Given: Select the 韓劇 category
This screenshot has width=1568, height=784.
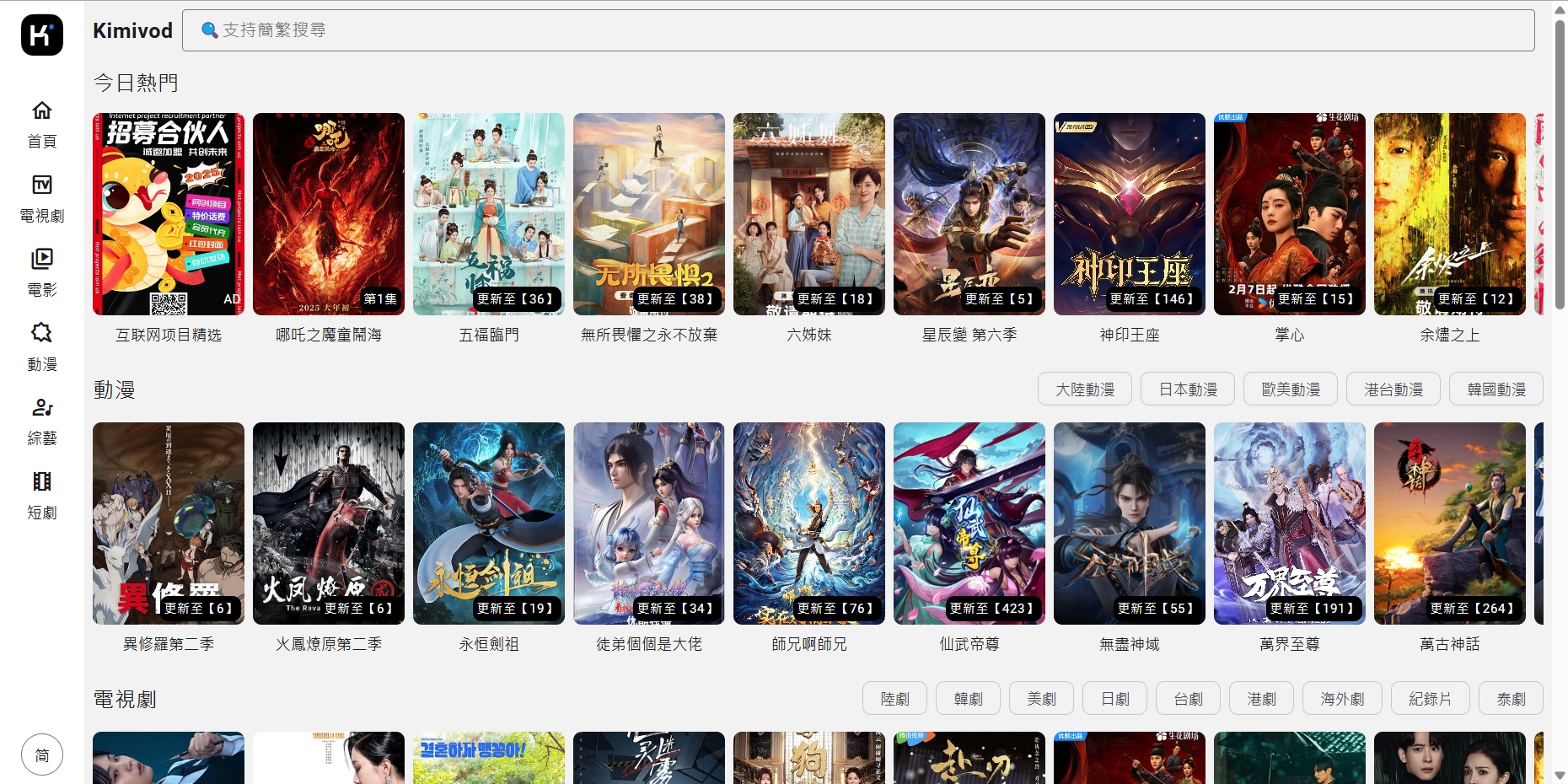Looking at the screenshot, I should [968, 699].
